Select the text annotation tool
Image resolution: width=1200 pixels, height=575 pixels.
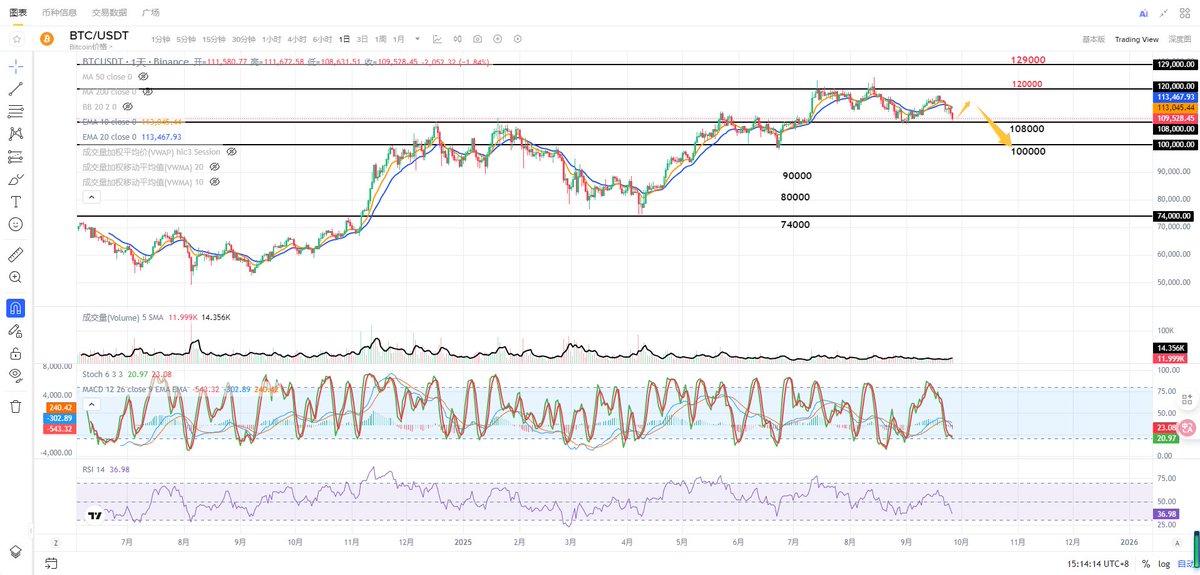(x=16, y=201)
